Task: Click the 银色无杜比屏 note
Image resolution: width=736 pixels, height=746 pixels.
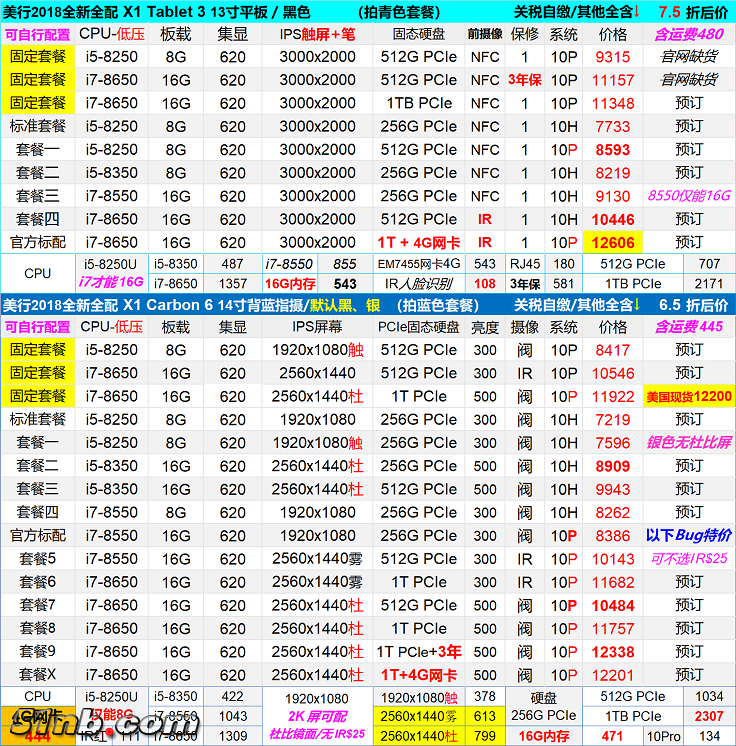Action: (688, 443)
